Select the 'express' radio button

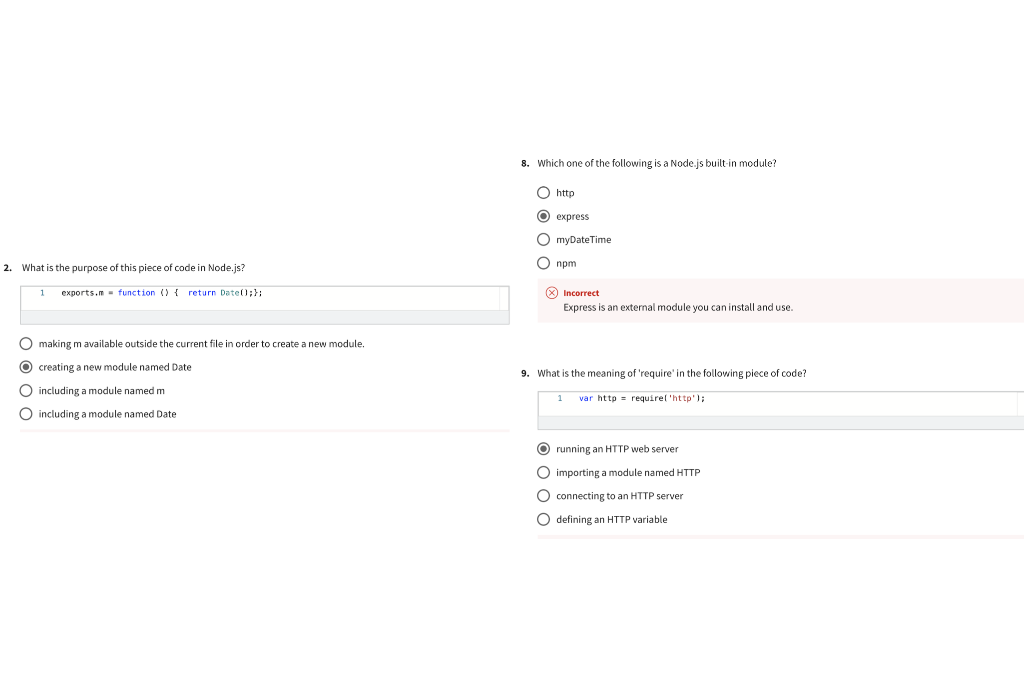[x=543, y=216]
